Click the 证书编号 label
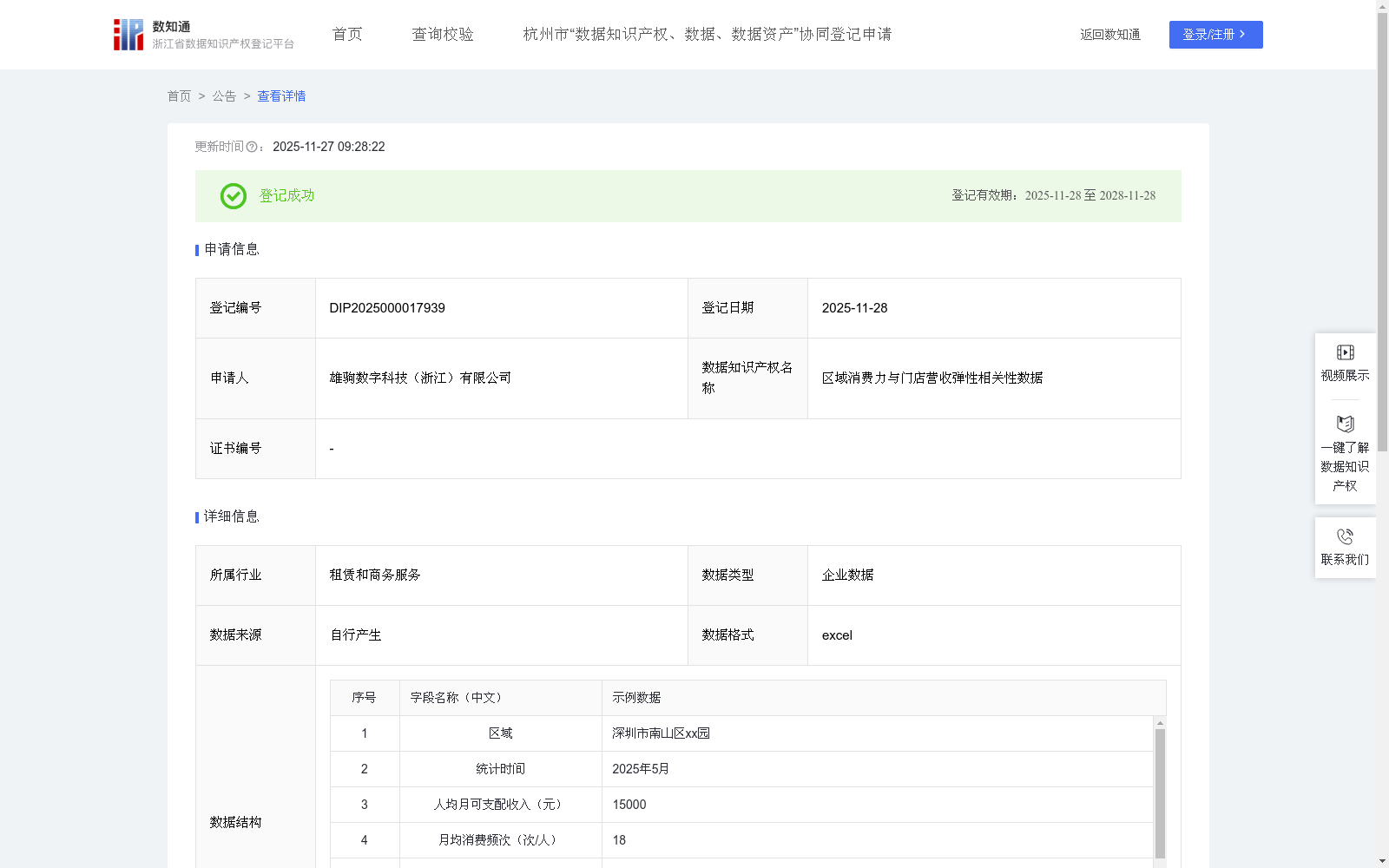 235,449
